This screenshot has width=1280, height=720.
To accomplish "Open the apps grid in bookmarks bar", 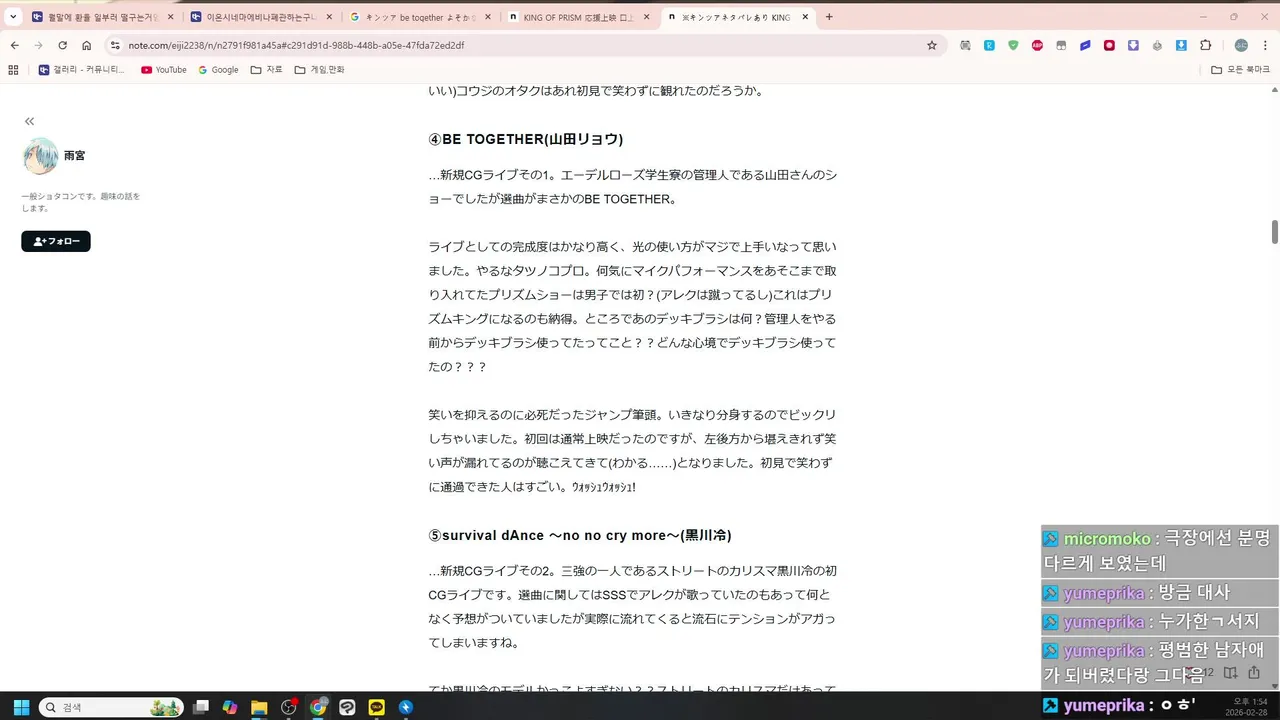I will pyautogui.click(x=13, y=70).
